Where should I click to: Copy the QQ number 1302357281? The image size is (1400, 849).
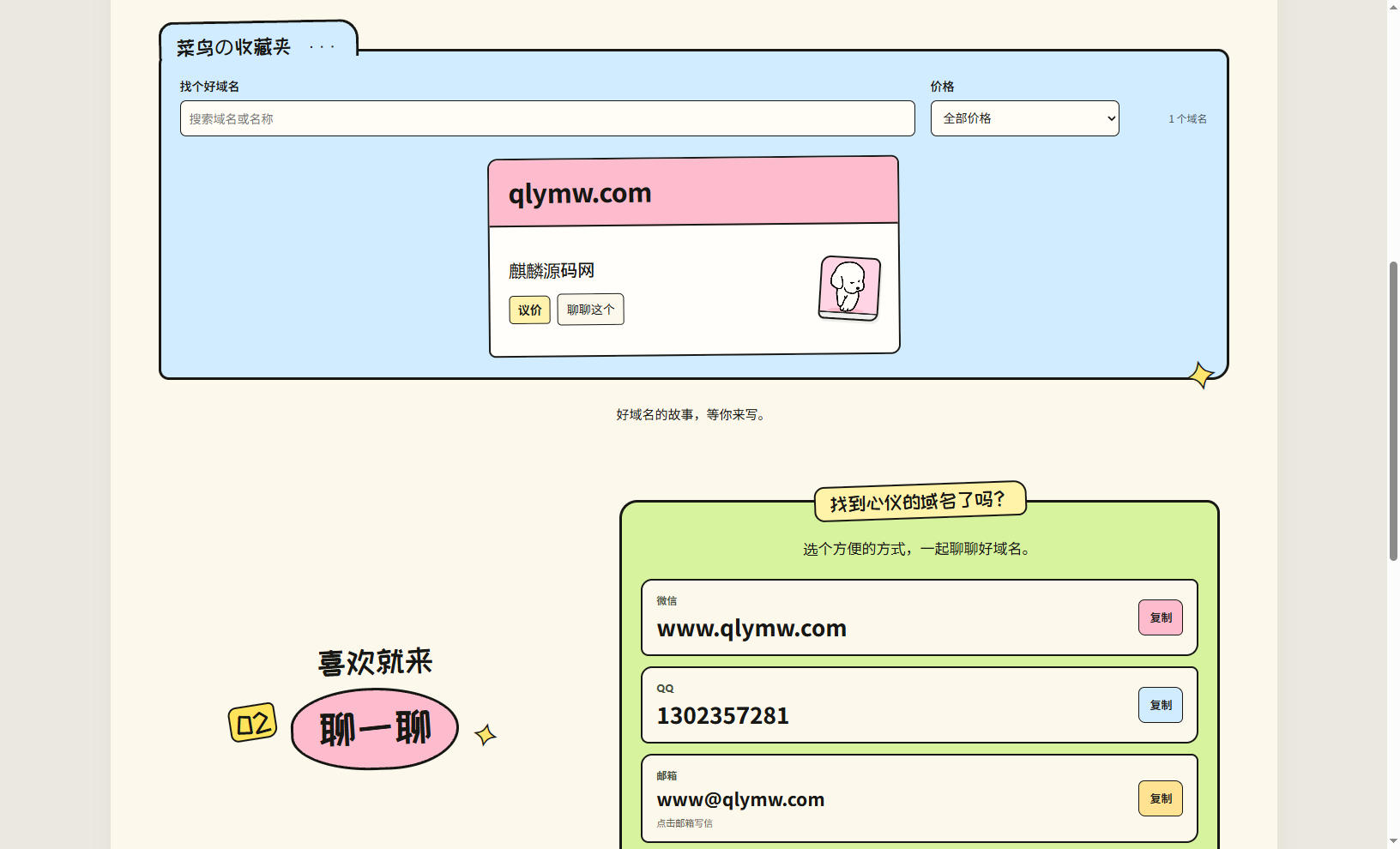(x=1160, y=705)
